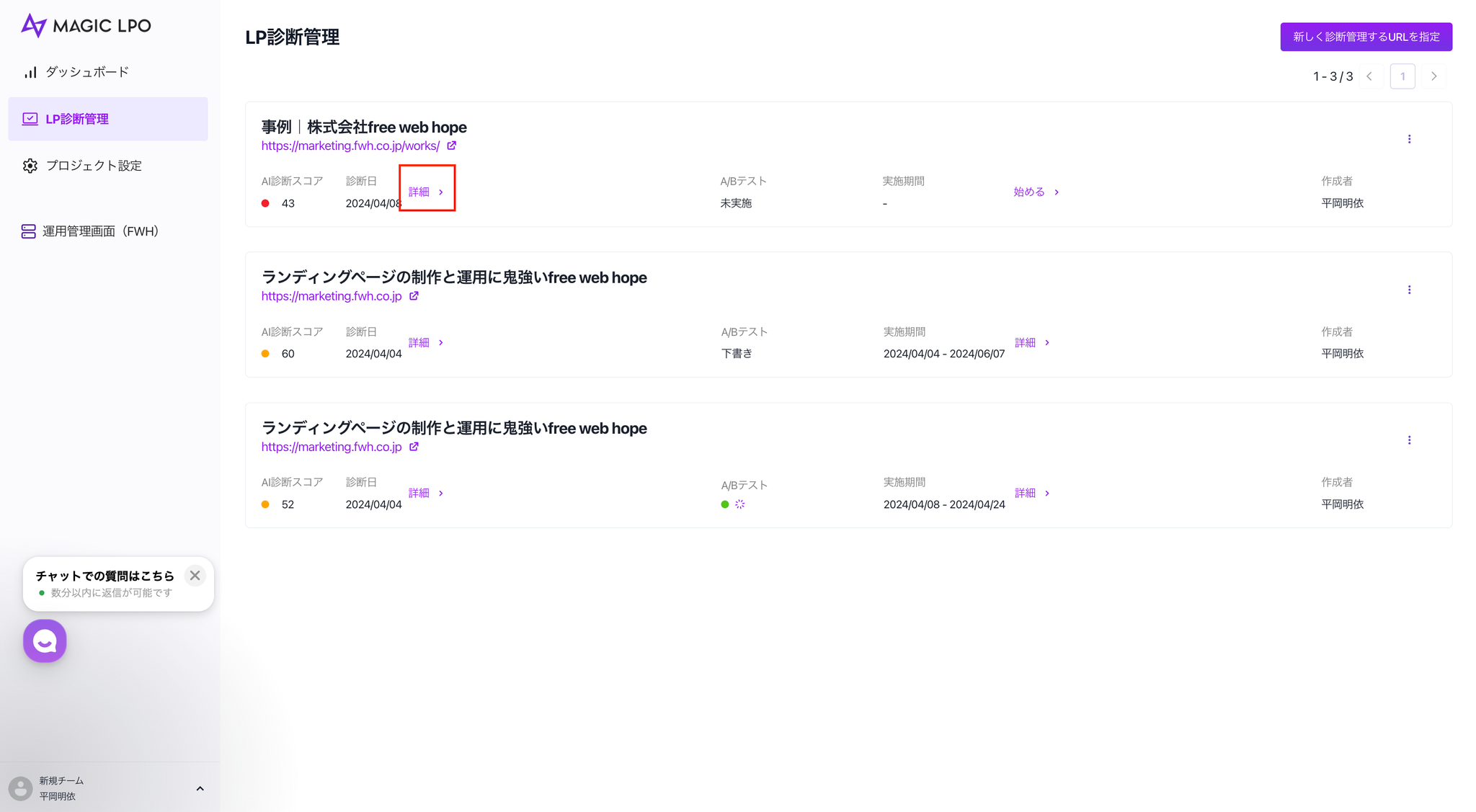1476x812 pixels.
Task: Open 運用管理画面（FWH） in sidebar
Action: tap(100, 231)
